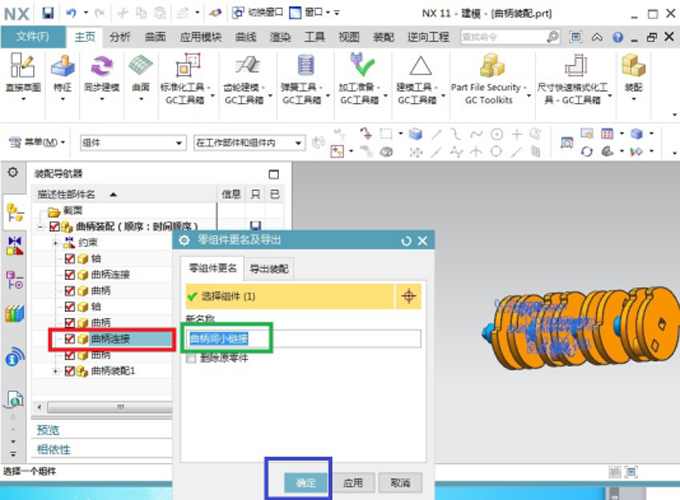
Task: Click the crosshair select-component icon in dialog
Action: point(408,296)
